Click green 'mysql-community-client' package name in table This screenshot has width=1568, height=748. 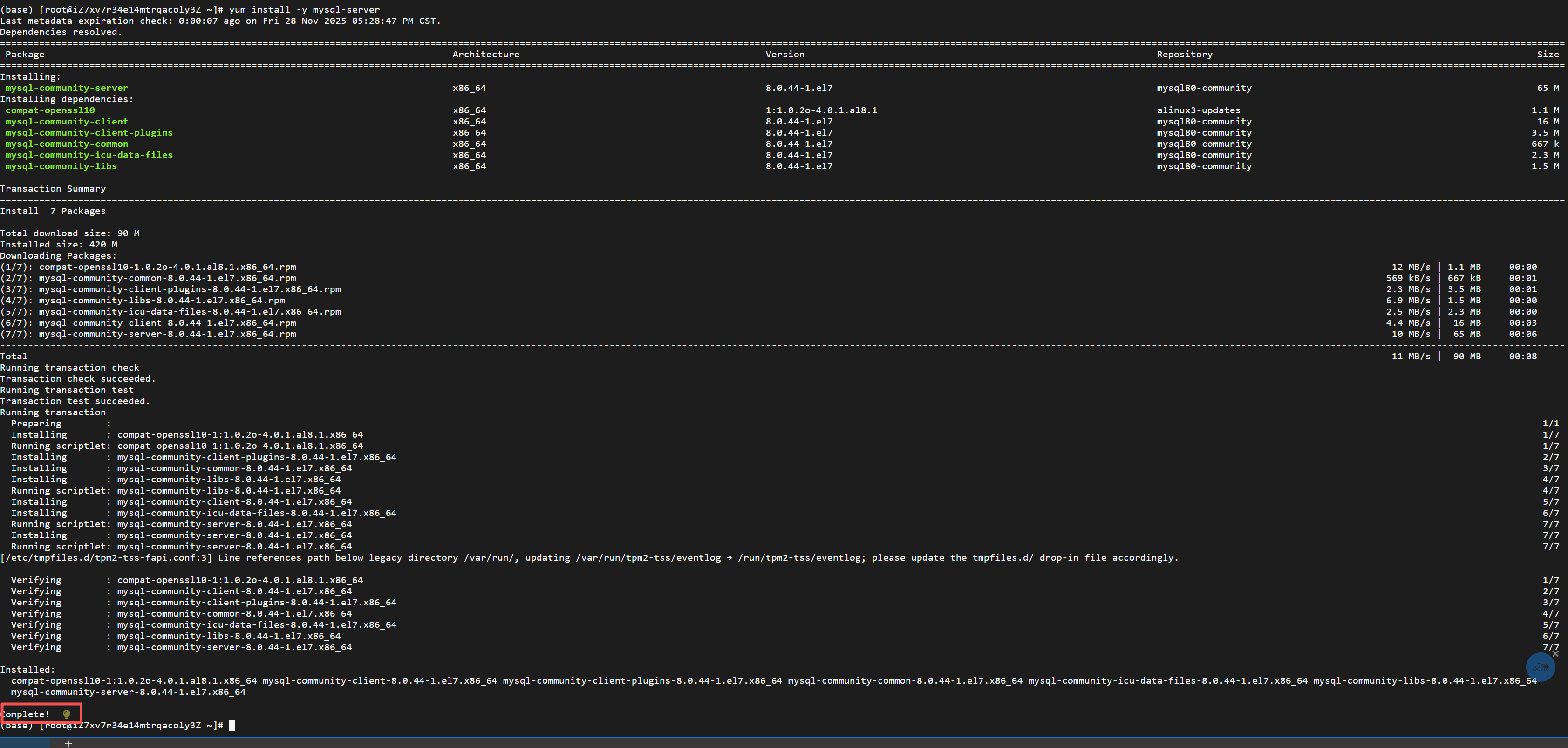point(67,121)
